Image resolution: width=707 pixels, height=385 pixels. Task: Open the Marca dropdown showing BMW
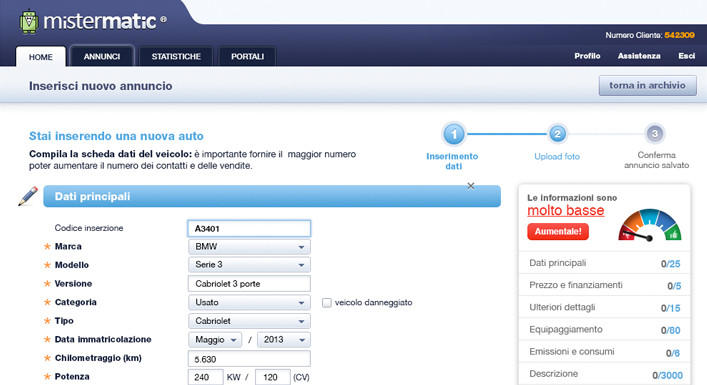tap(249, 247)
